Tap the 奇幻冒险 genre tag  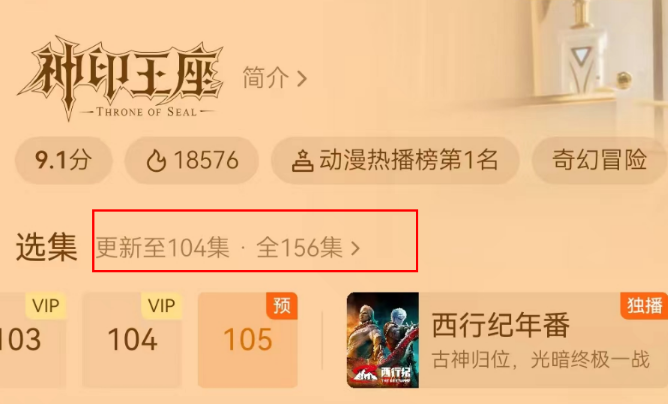[x=599, y=161]
